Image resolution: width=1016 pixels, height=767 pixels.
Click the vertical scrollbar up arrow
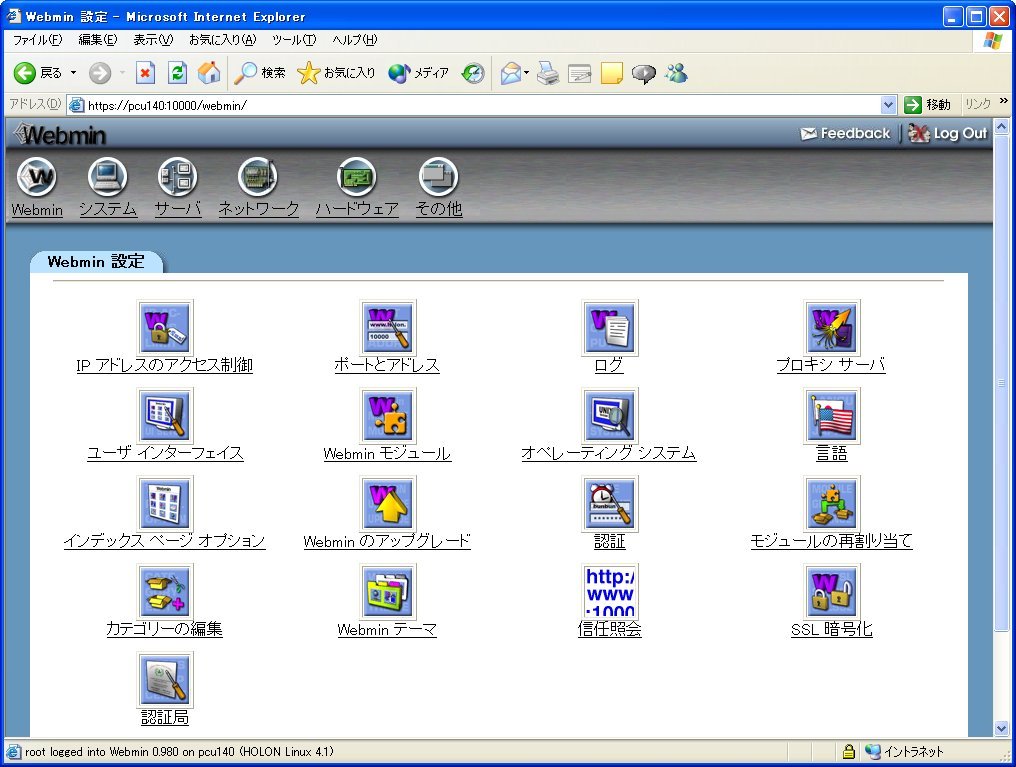coord(1001,126)
